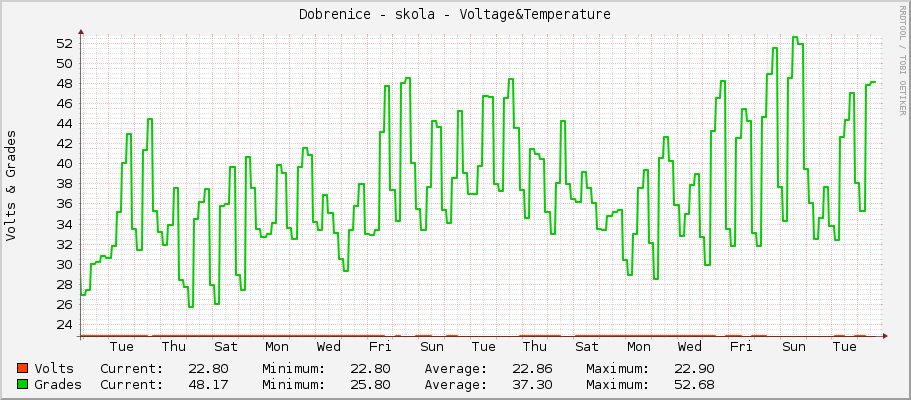This screenshot has height=400, width=911.
Task: Click Grades maximum value 52.68
Action: click(694, 385)
